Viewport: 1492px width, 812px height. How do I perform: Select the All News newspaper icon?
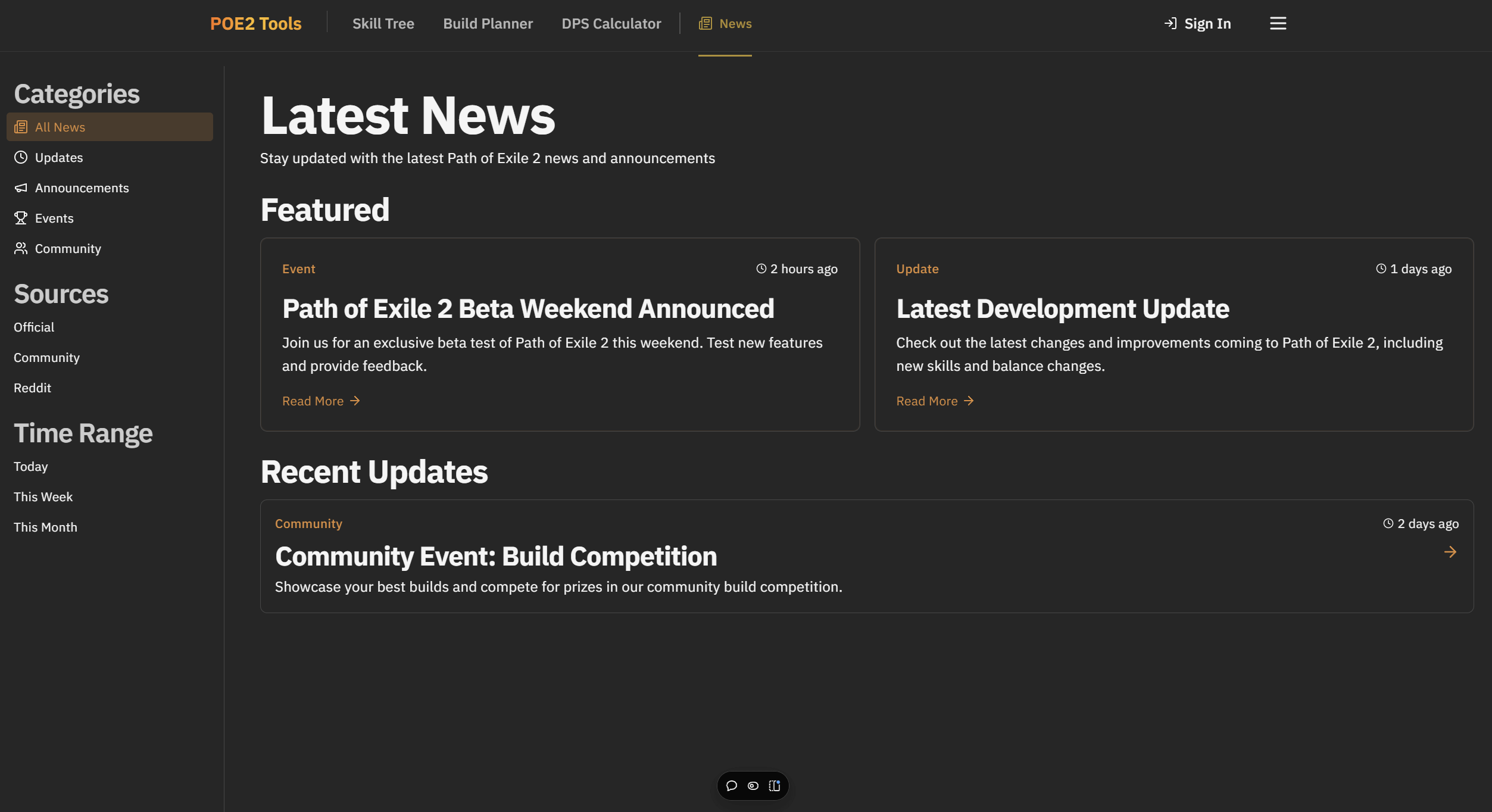[x=21, y=127]
